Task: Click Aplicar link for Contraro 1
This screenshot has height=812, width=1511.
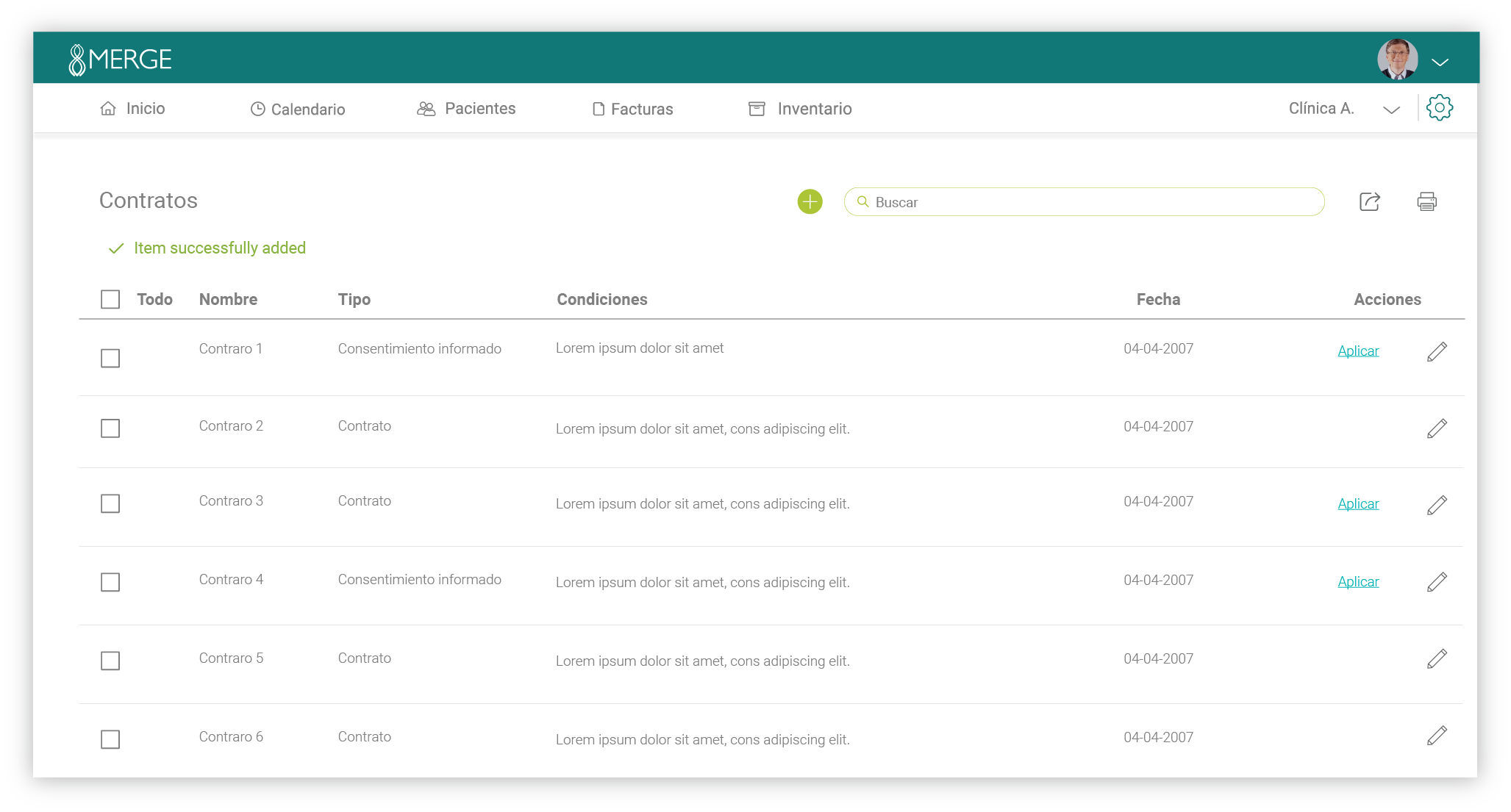Action: [1357, 351]
